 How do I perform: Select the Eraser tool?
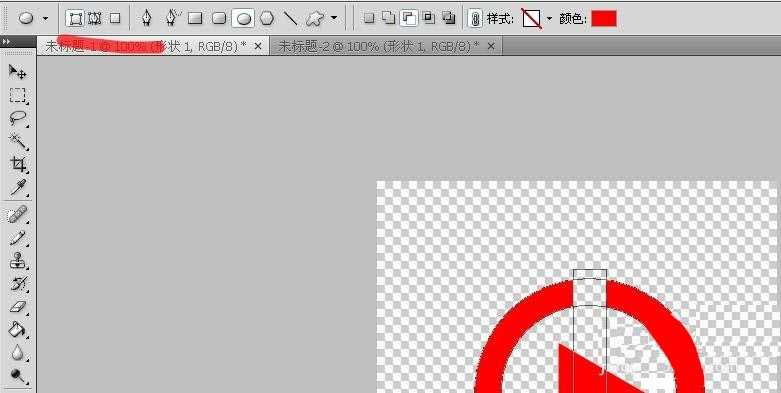(18, 307)
